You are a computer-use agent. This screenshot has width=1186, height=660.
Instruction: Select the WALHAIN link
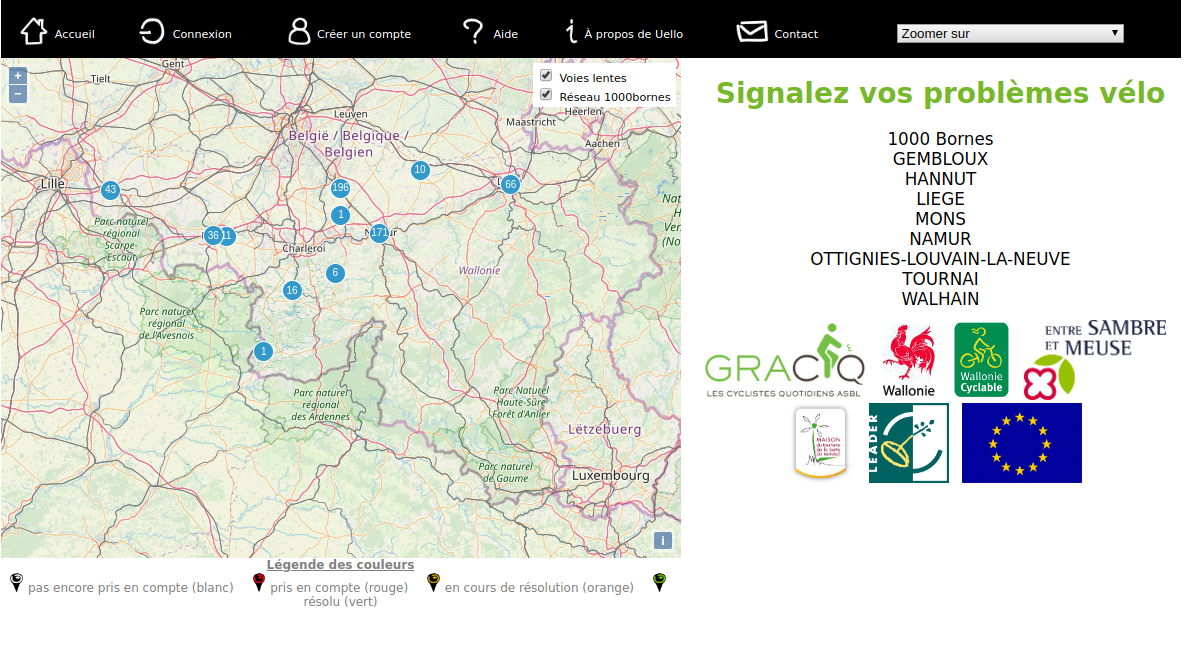coord(940,299)
